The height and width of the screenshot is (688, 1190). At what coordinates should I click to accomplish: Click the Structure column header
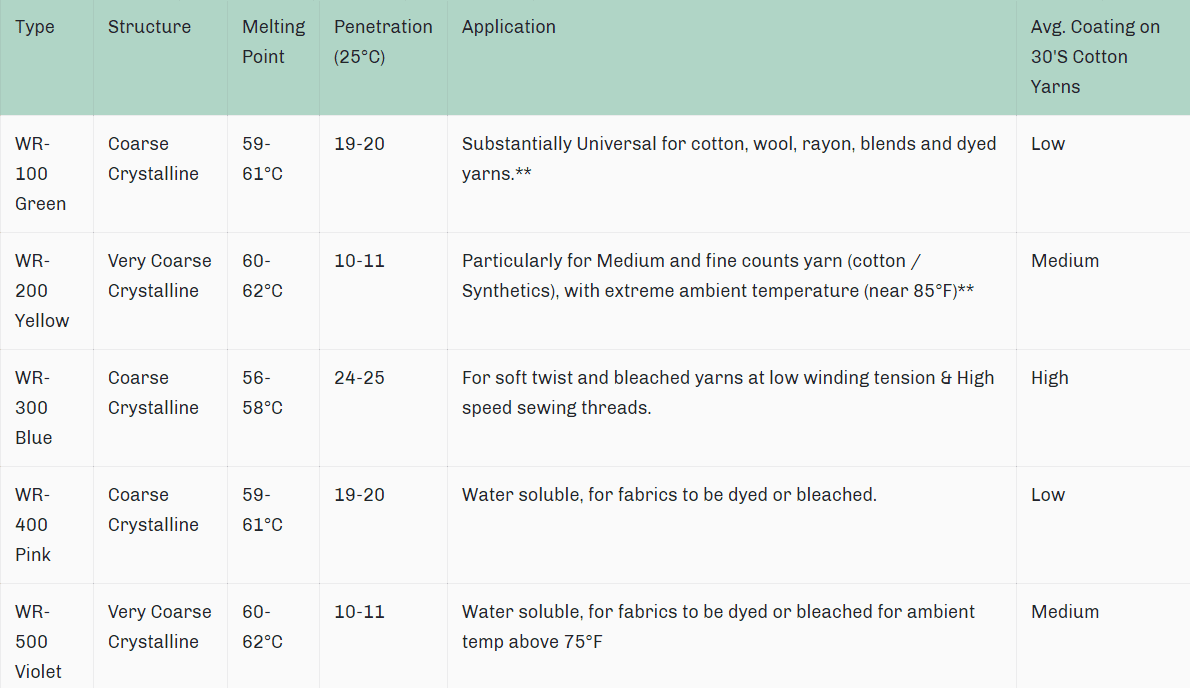pyautogui.click(x=149, y=27)
